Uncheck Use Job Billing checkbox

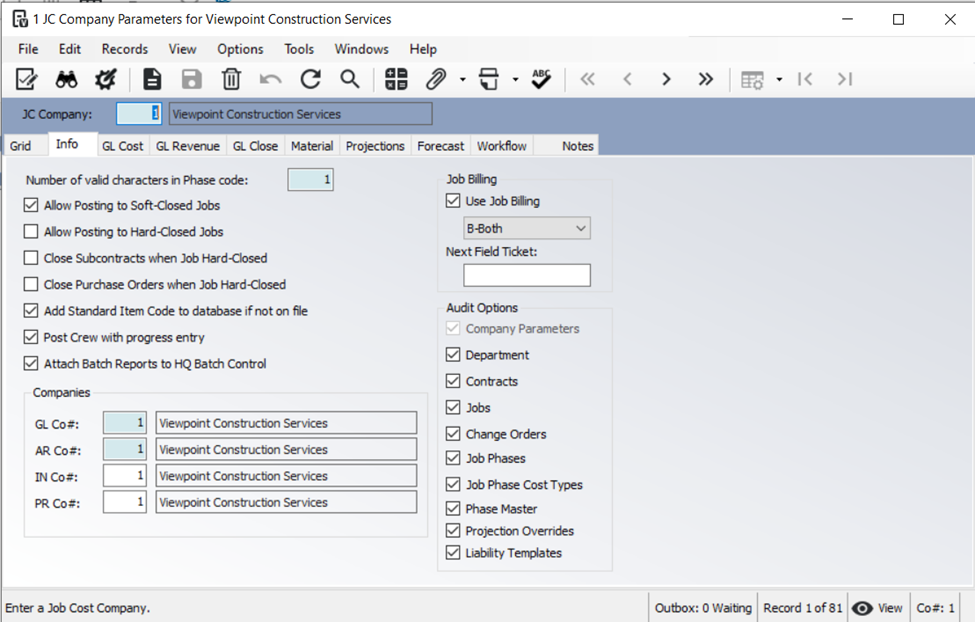453,201
